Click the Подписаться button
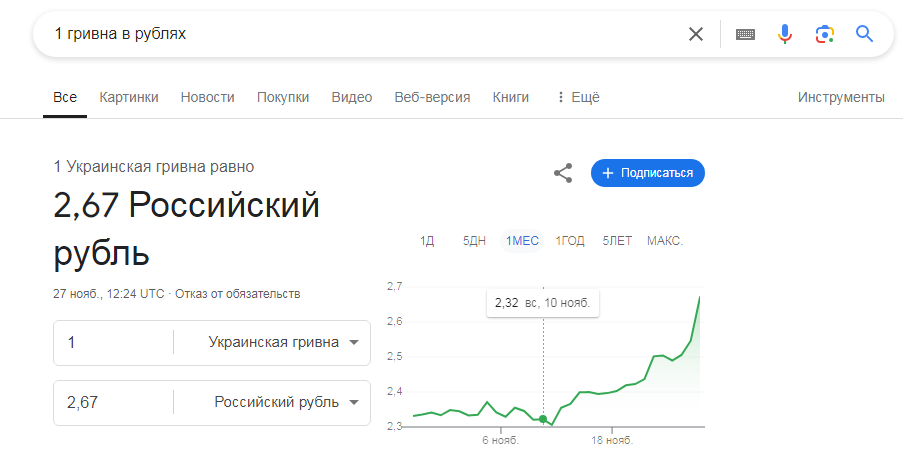This screenshot has width=903, height=458. [x=648, y=173]
